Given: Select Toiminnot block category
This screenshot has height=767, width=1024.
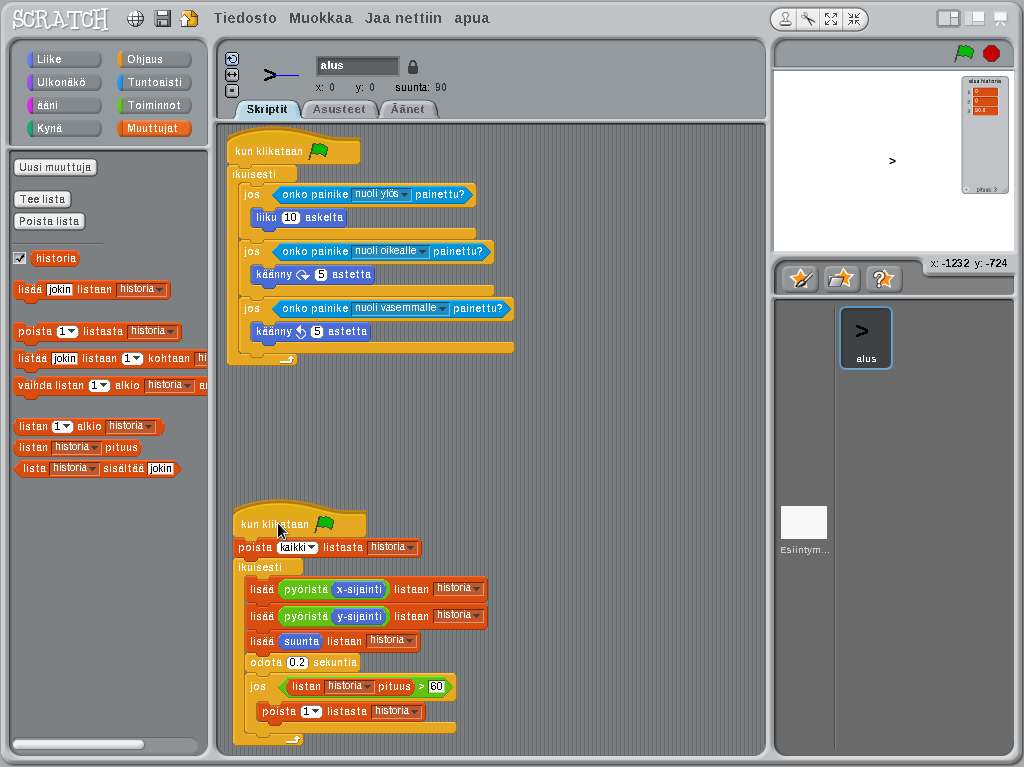Looking at the screenshot, I should coord(154,105).
